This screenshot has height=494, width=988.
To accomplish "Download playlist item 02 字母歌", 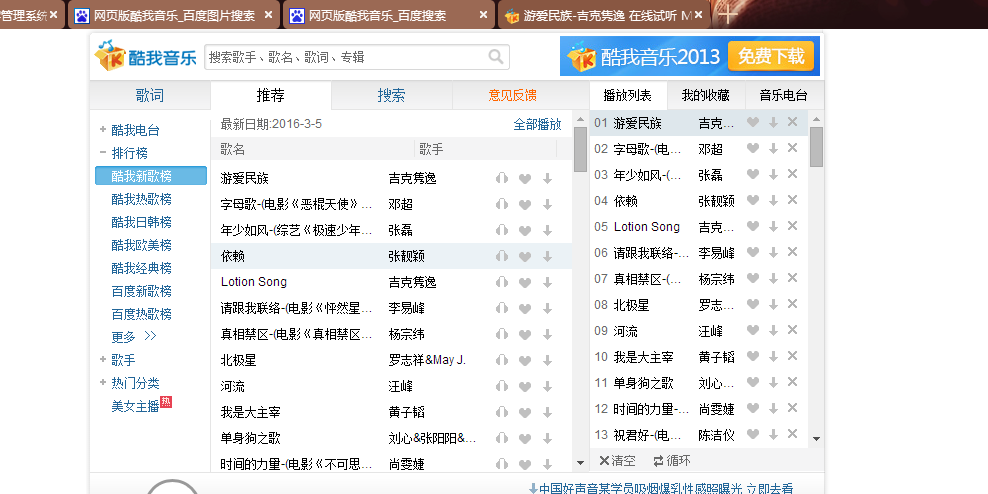I will click(773, 149).
